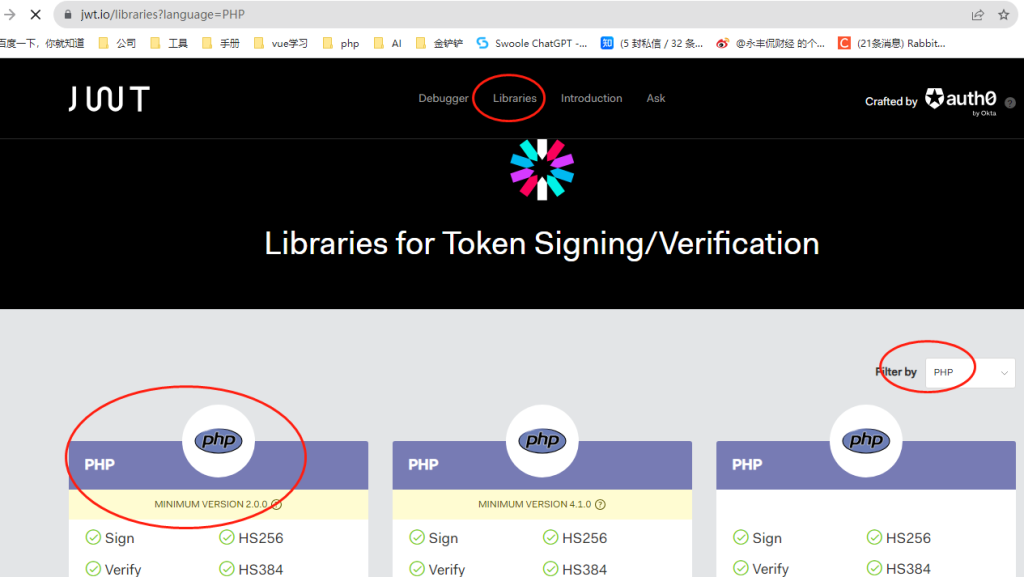
Task: Click the PHP elephant icon on the rightmost card
Action: click(x=865, y=440)
